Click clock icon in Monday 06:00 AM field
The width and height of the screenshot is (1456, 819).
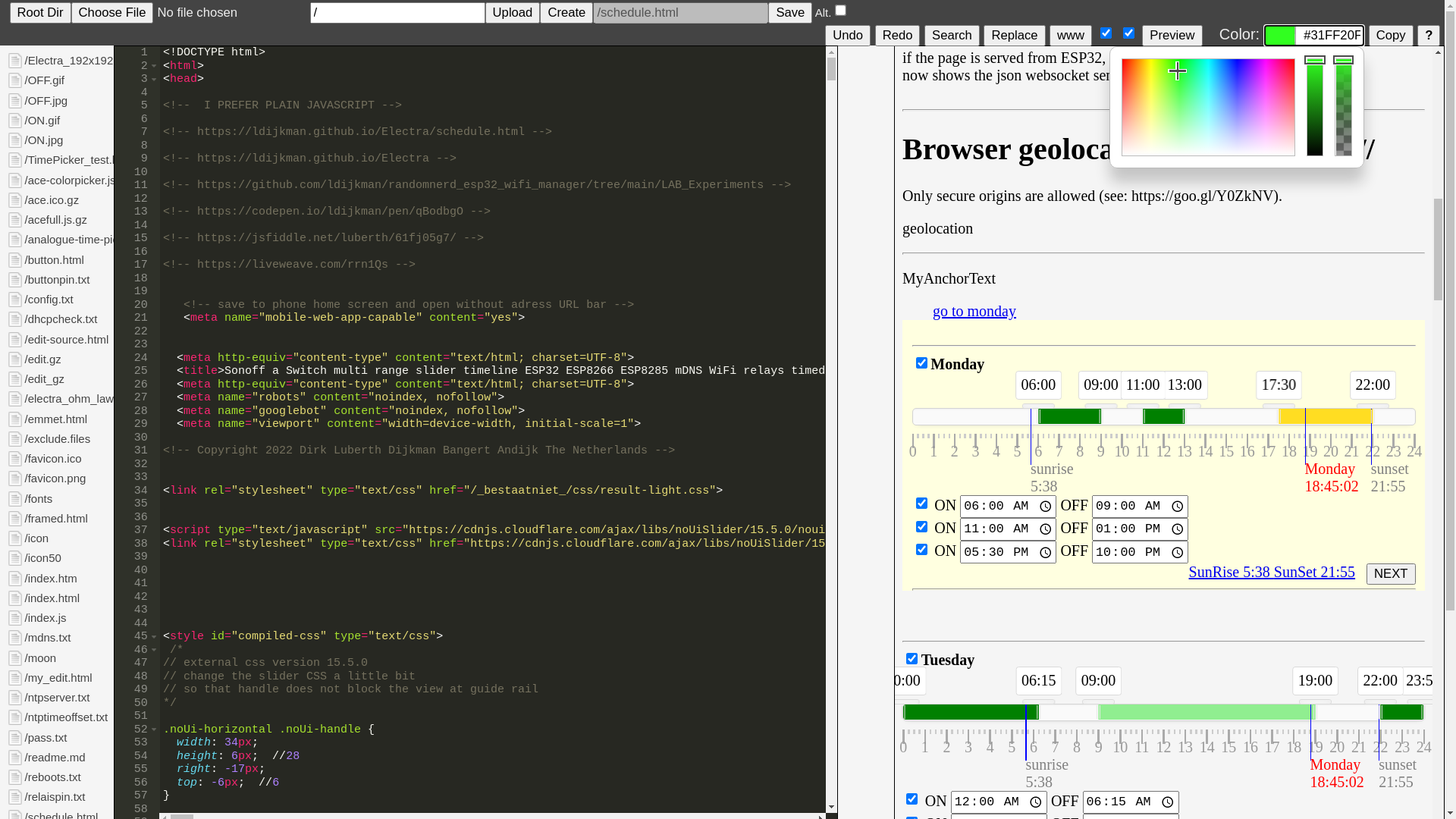1045,507
